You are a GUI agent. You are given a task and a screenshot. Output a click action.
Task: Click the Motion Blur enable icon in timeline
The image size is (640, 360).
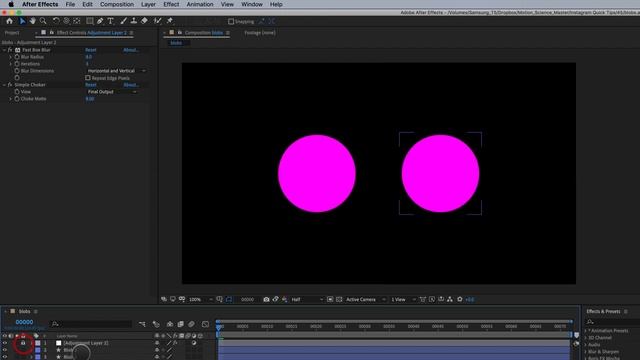(x=191, y=324)
